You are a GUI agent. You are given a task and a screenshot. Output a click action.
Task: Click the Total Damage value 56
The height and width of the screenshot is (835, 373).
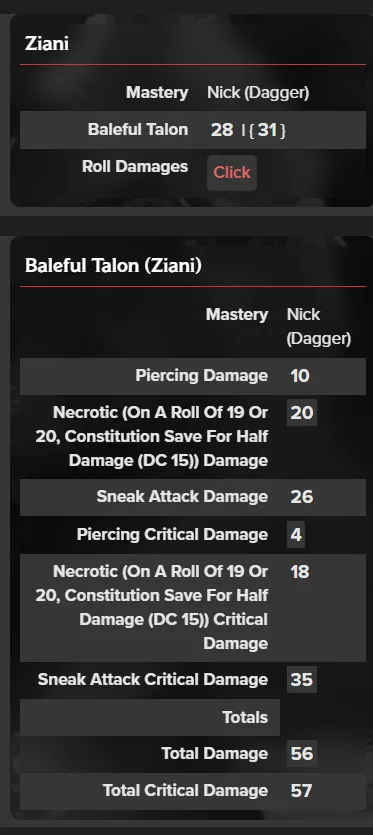coord(302,754)
